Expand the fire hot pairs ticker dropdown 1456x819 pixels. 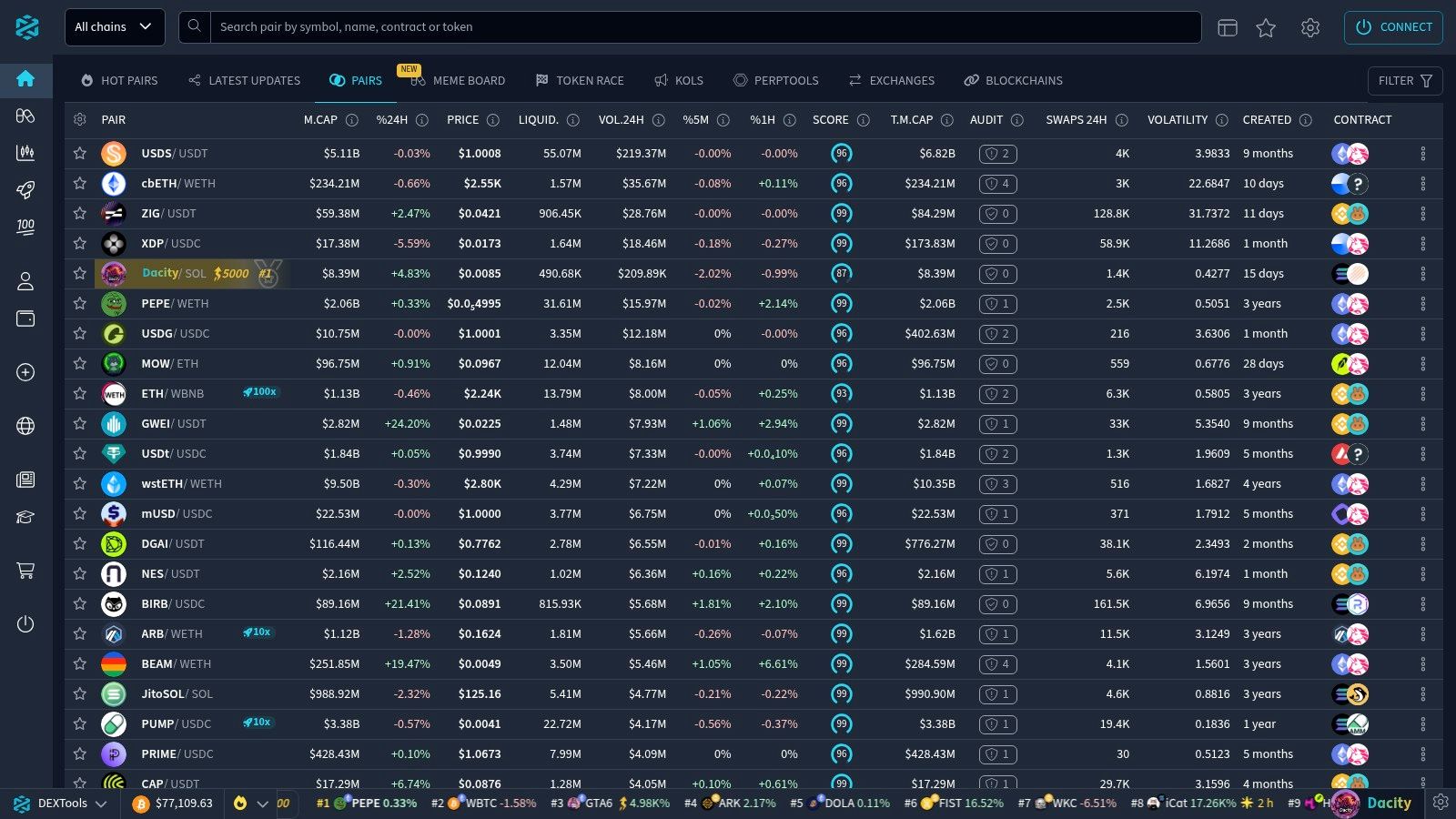(251, 804)
